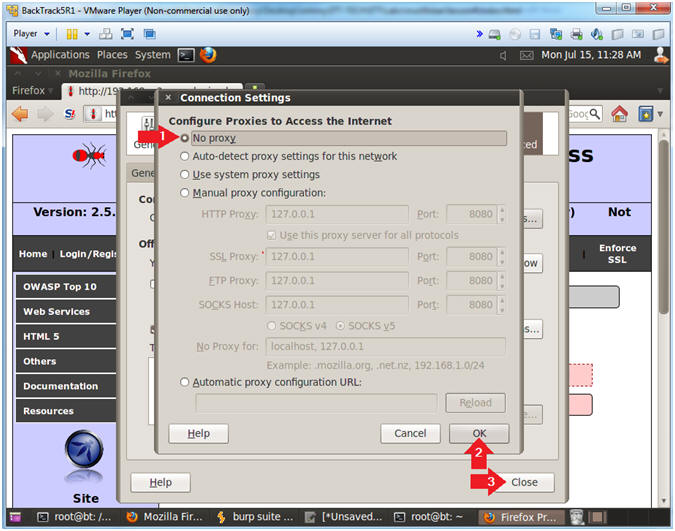The height and width of the screenshot is (531, 675).
Task: Click the OWASP blue logo on page
Action: point(84,450)
